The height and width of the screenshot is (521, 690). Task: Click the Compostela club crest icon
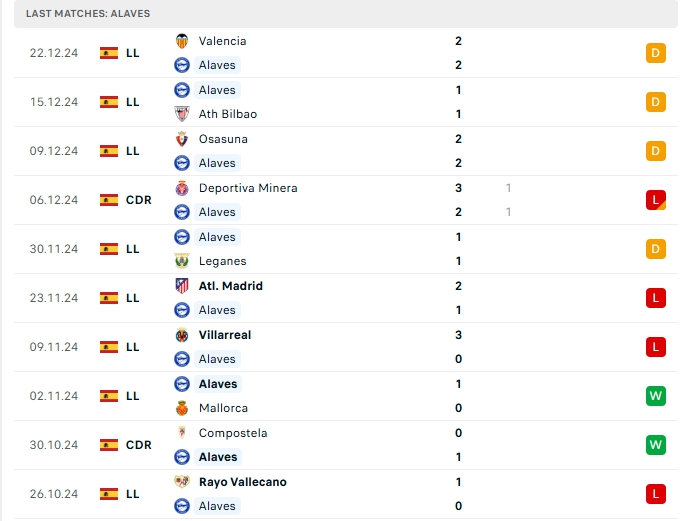[x=182, y=433]
